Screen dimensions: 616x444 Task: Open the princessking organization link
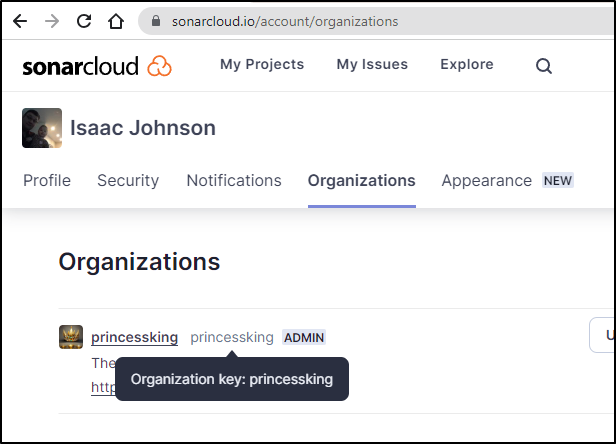(134, 337)
